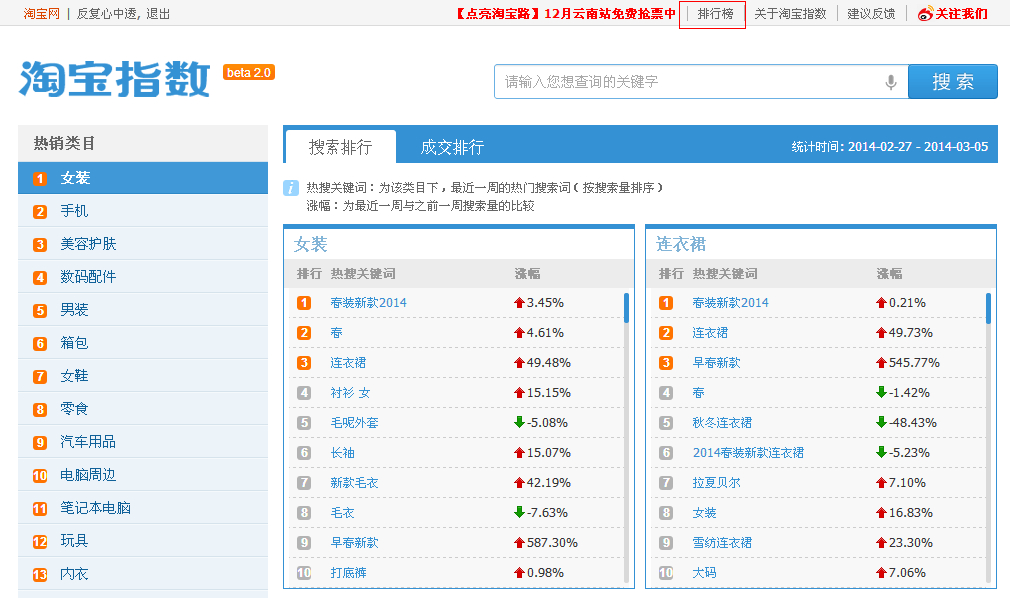Image resolution: width=1010 pixels, height=598 pixels.
Task: Open the 点亮淘宝路 promotion link
Action: [x=566, y=14]
